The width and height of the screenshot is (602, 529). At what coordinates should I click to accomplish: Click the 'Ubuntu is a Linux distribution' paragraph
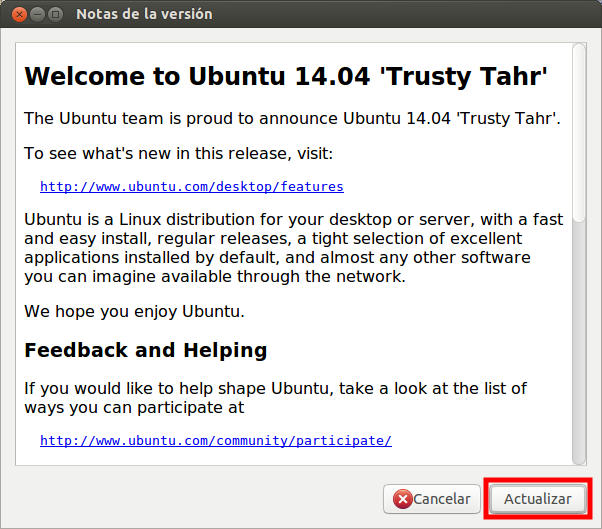[x=294, y=248]
